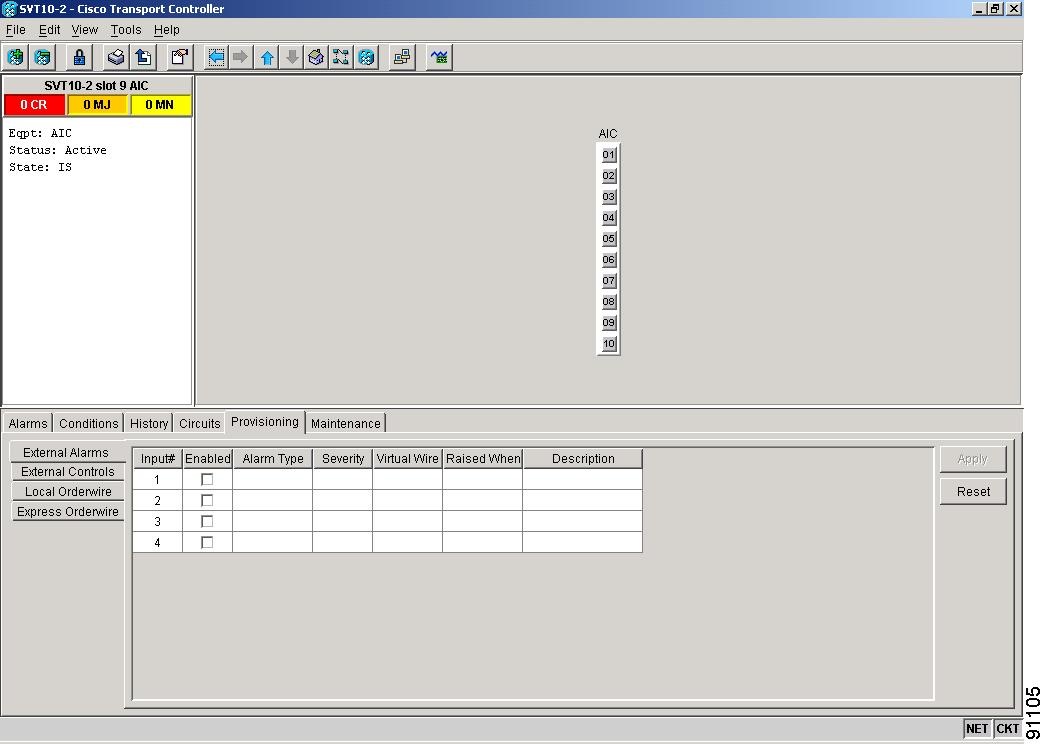Screen dimensions: 1046x744
Task: Click the orange 0 MJ alarm counter
Action: coord(97,105)
